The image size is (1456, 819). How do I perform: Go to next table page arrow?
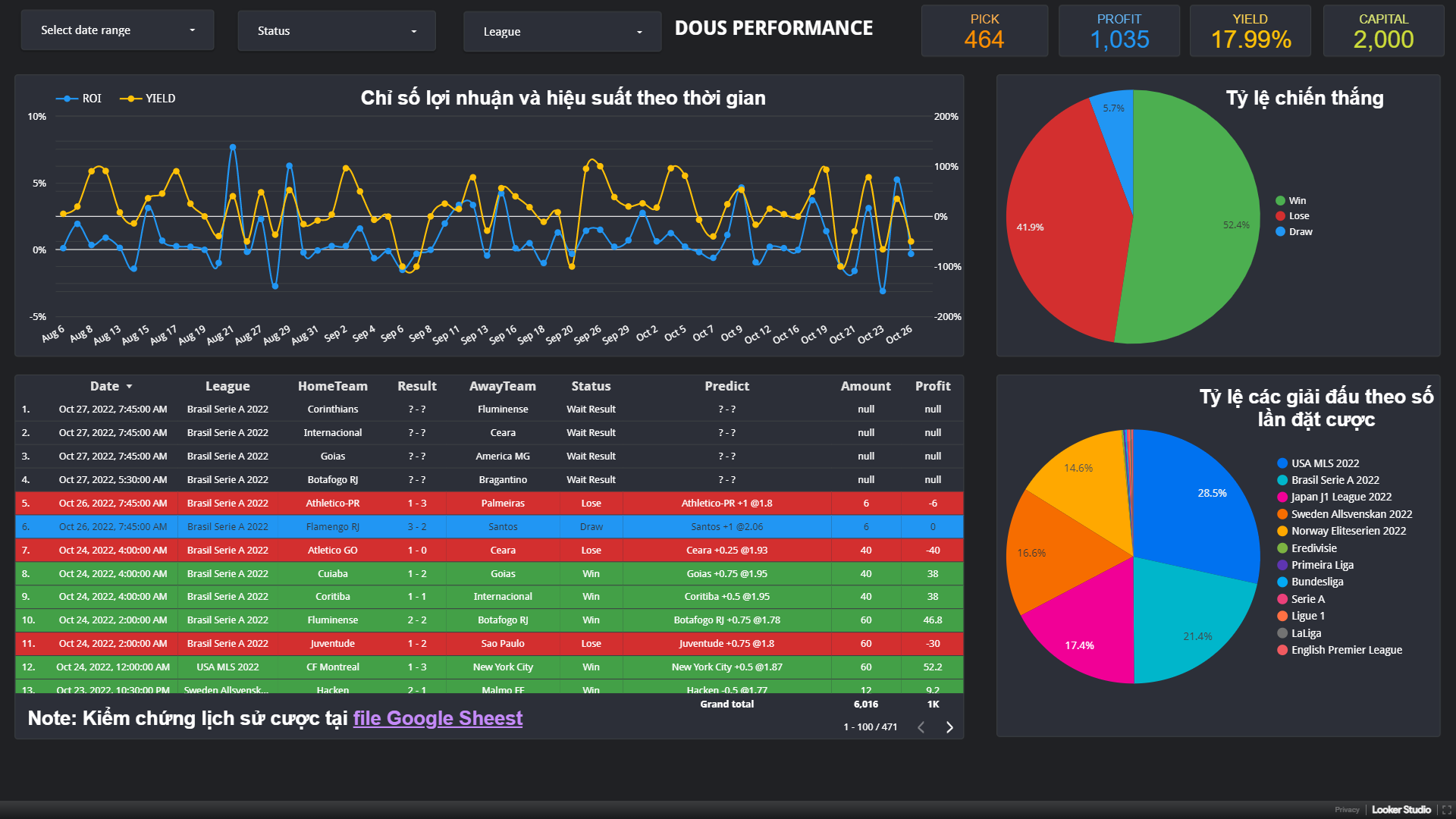click(949, 727)
